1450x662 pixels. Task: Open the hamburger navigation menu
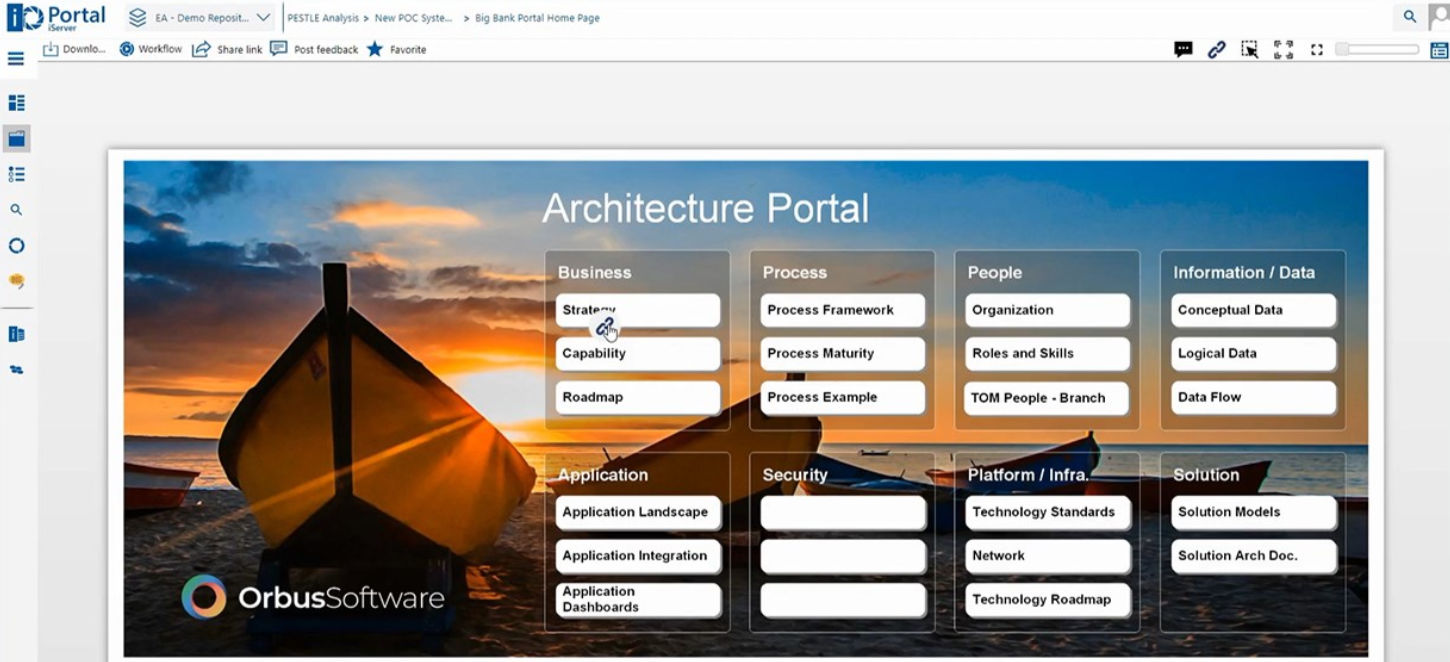point(15,59)
